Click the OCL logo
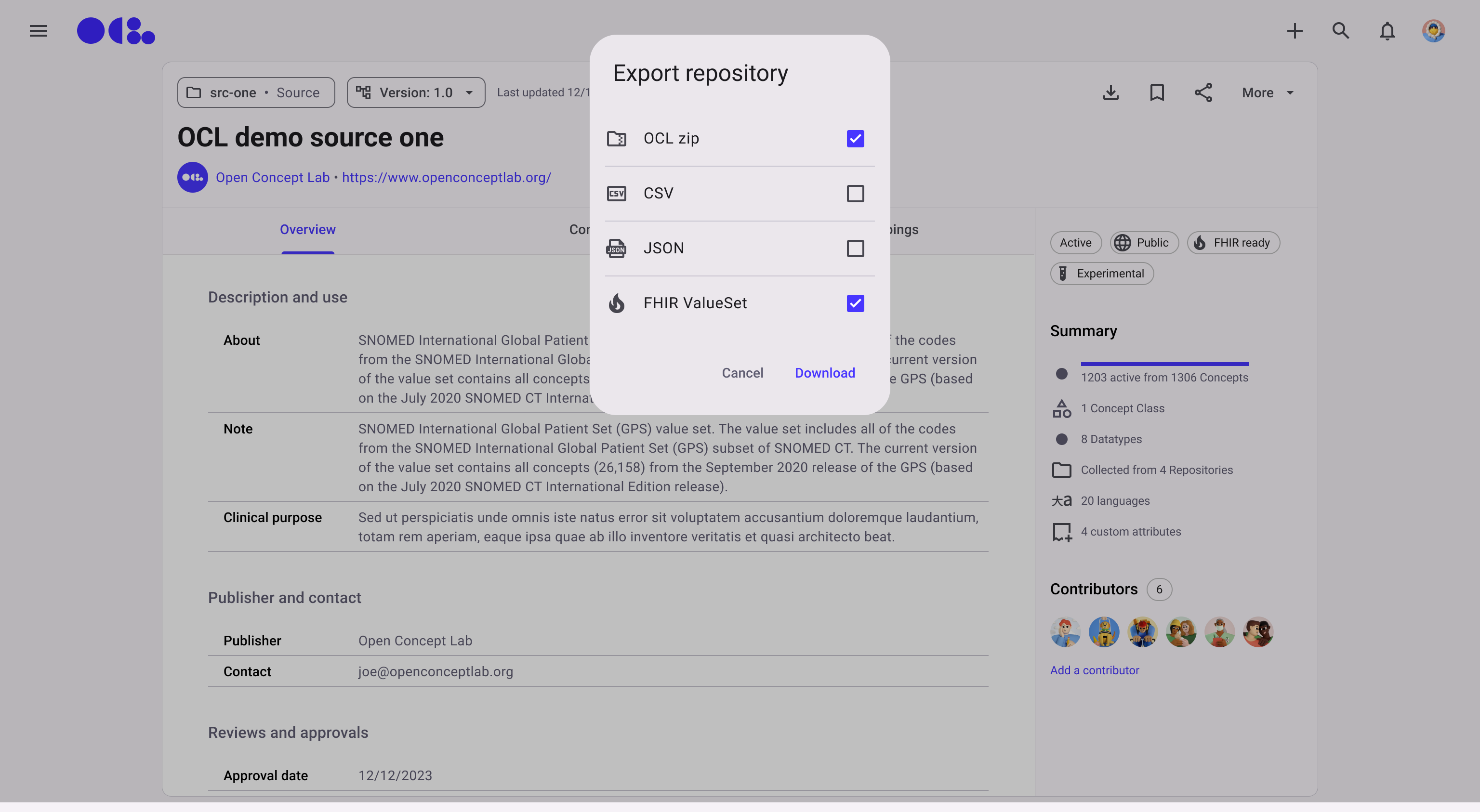The image size is (1480, 812). coord(116,31)
